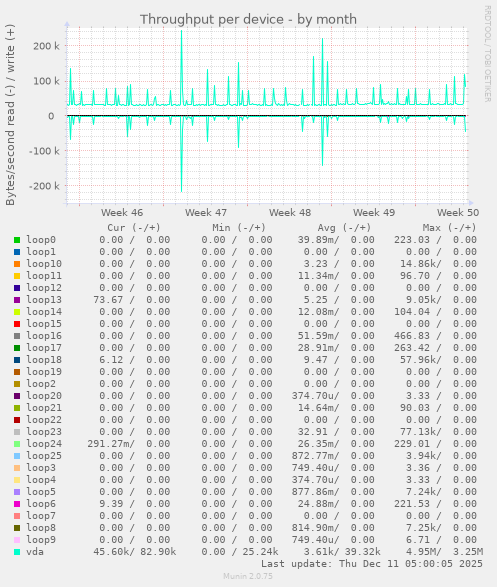Select the loop16 legend label
Viewport: 497px width, 587px height.
tap(44, 335)
